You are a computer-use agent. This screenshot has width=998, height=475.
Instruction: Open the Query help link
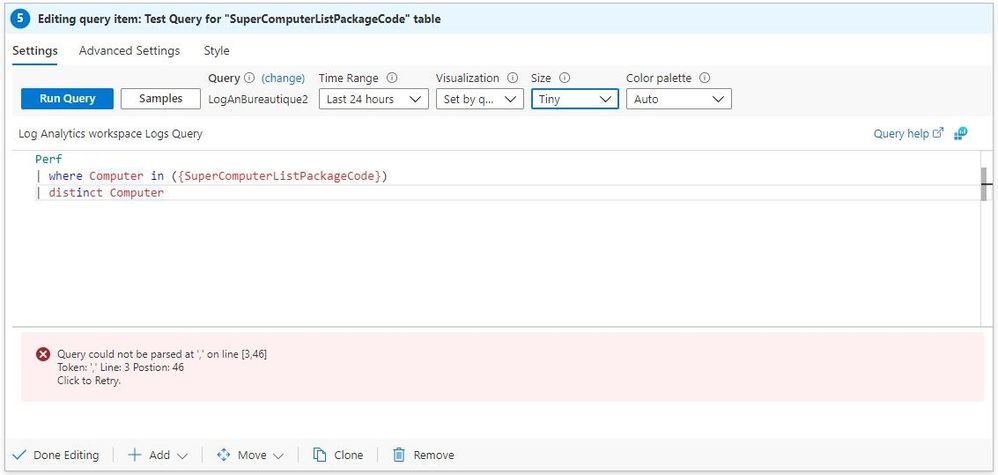pyautogui.click(x=908, y=134)
